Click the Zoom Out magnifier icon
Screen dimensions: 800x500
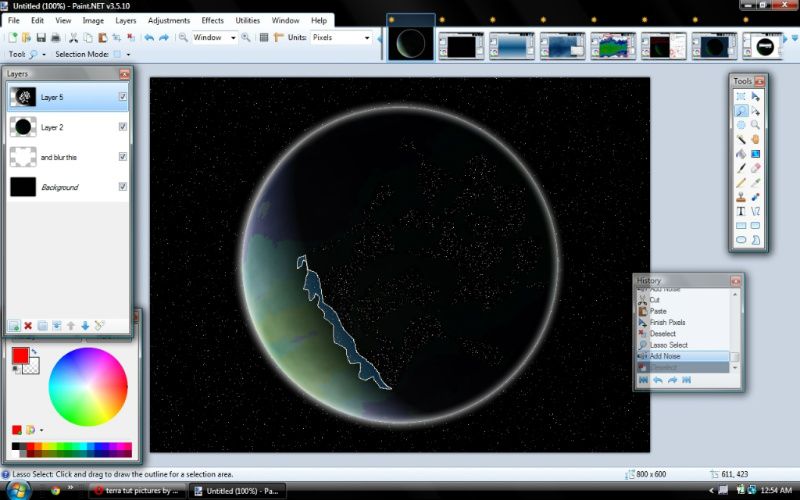[x=183, y=37]
